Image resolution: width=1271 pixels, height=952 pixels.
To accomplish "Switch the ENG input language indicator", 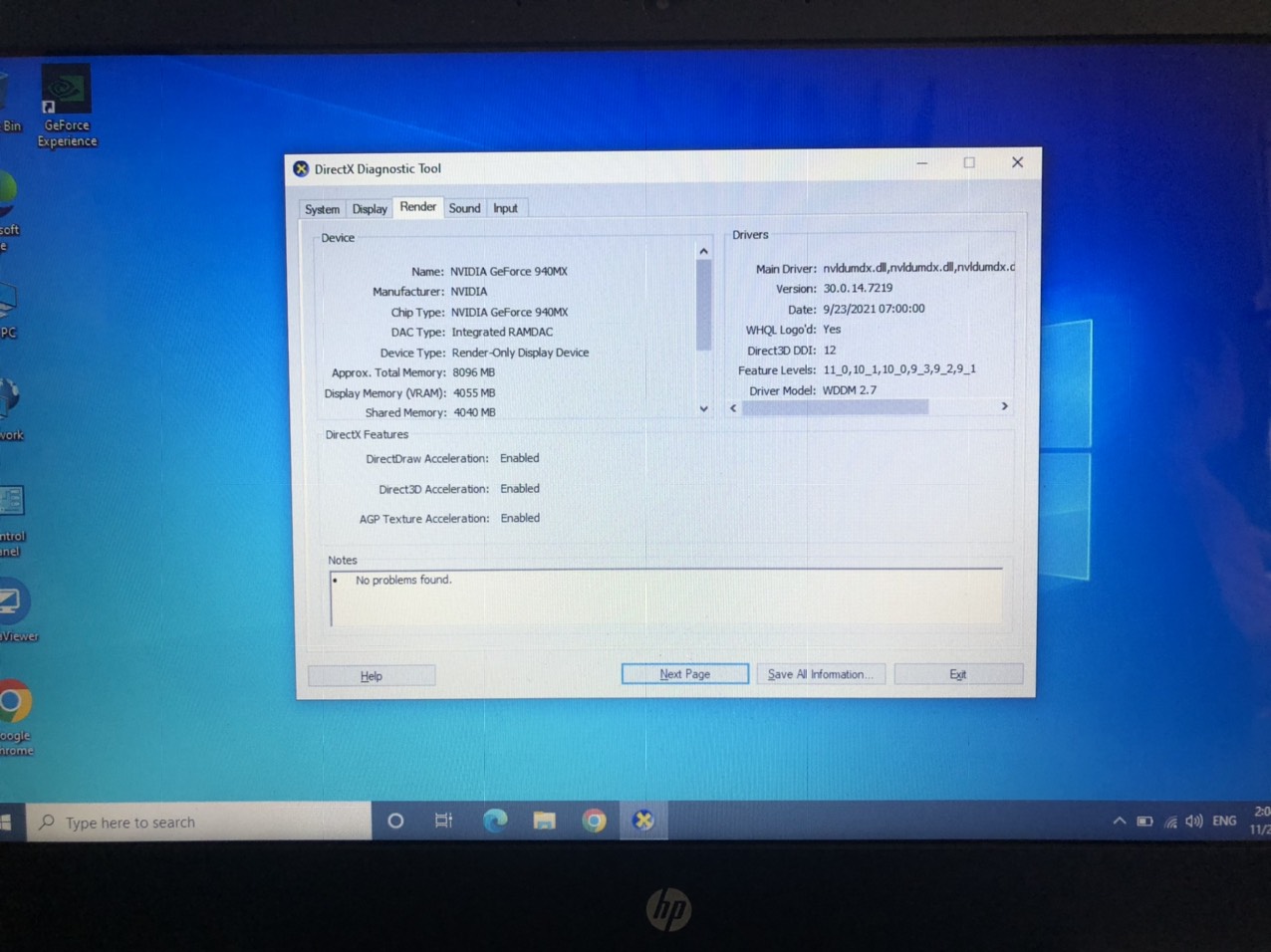I will (1224, 821).
